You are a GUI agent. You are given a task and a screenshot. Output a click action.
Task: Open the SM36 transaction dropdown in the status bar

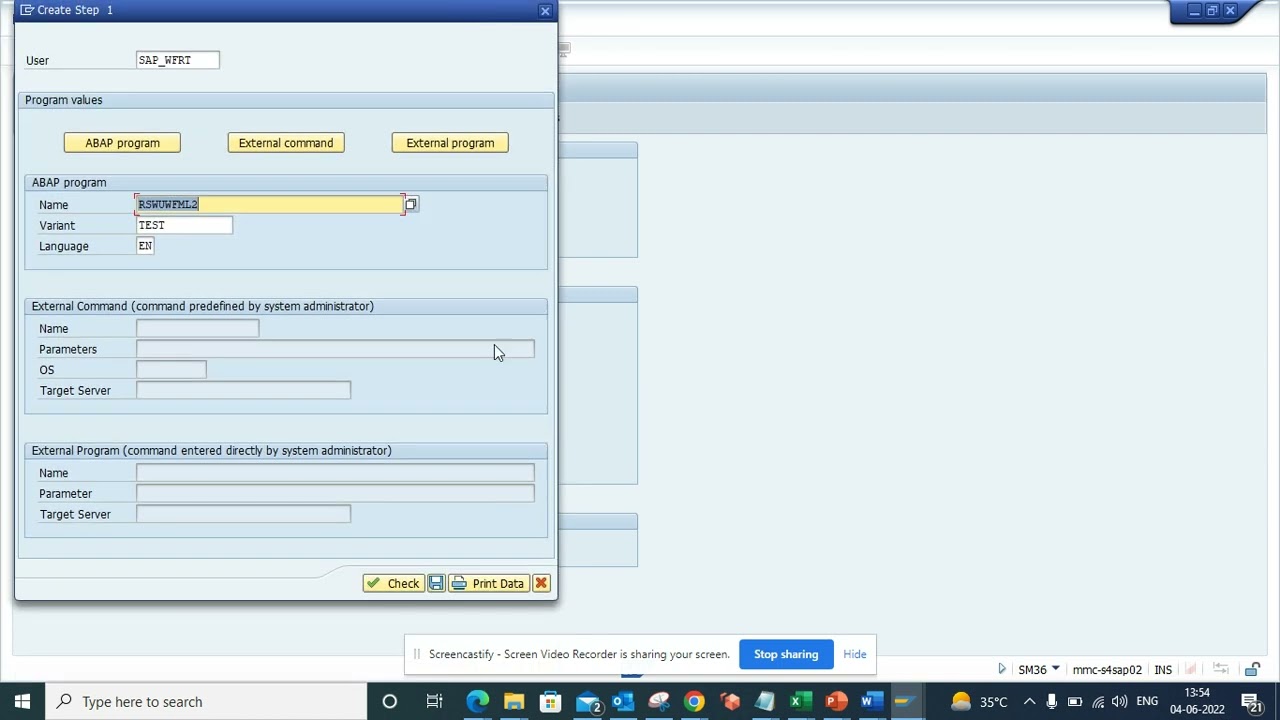pos(1055,669)
